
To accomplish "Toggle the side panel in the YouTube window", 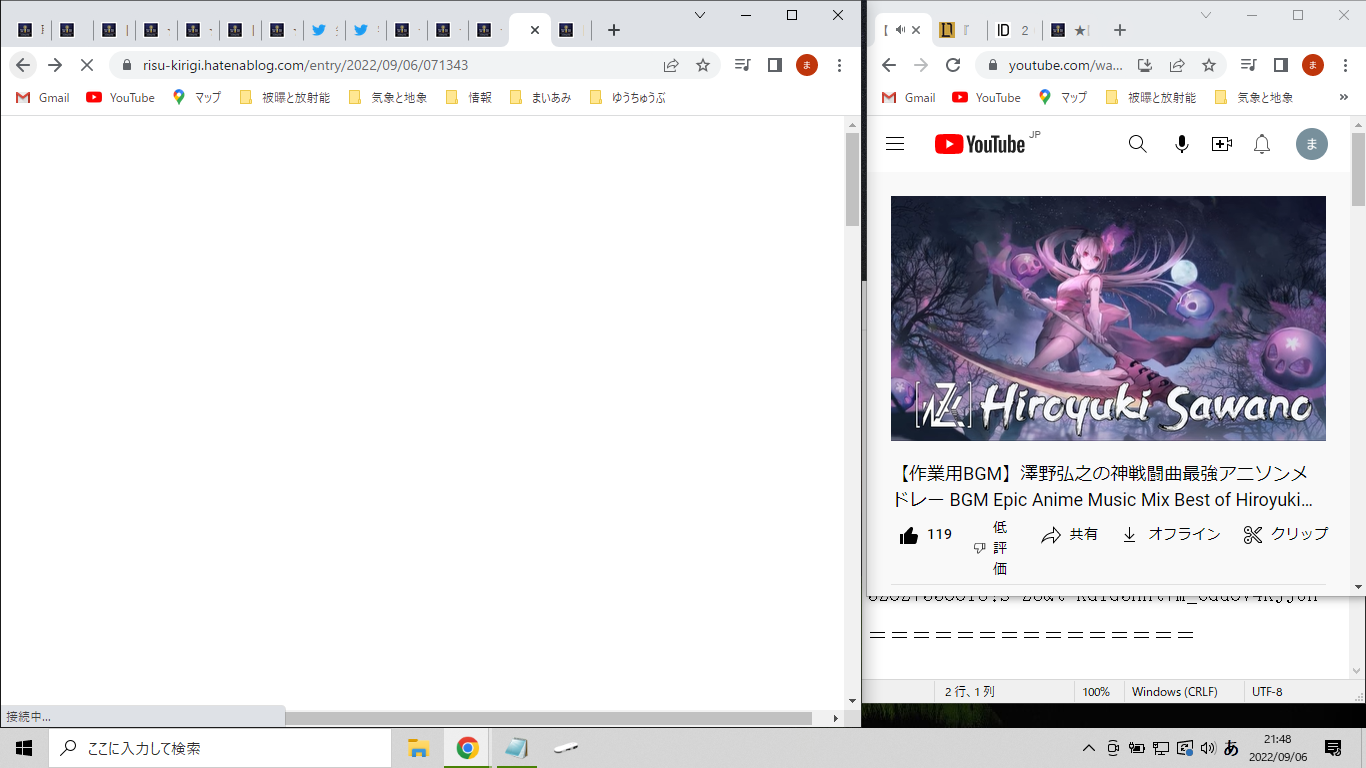I will pos(1281,65).
